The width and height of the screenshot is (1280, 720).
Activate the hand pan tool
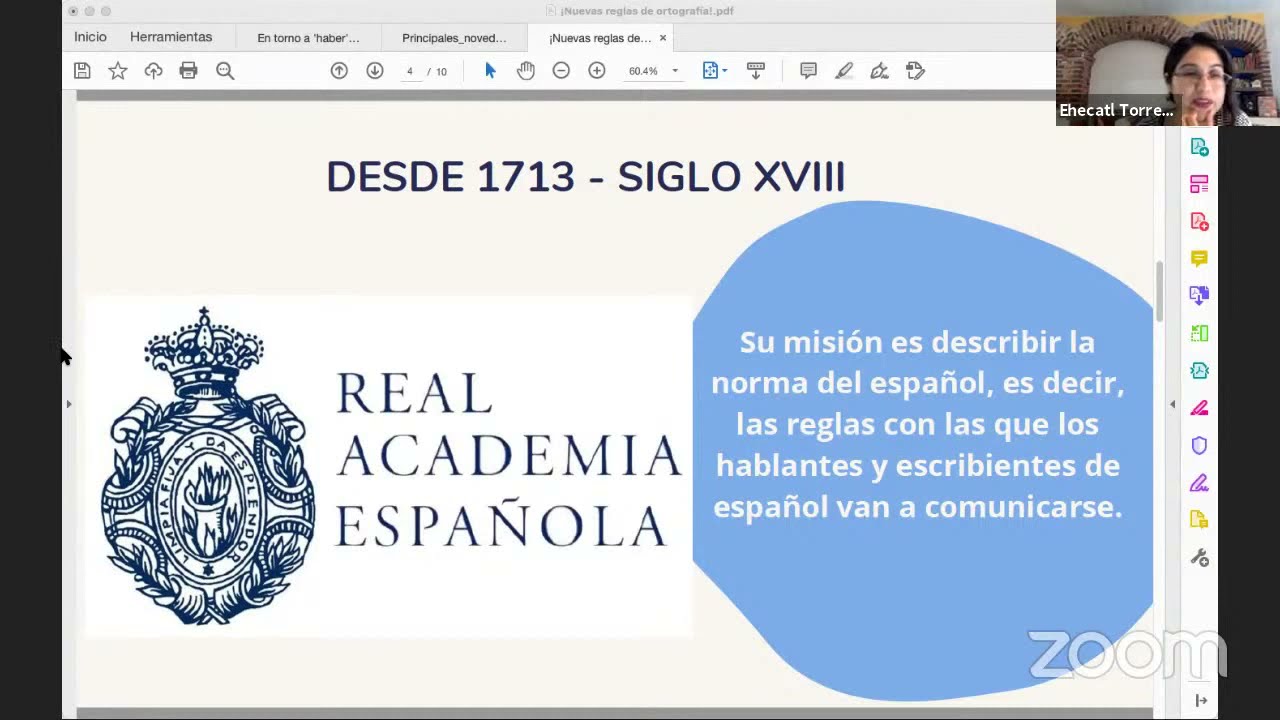[526, 71]
